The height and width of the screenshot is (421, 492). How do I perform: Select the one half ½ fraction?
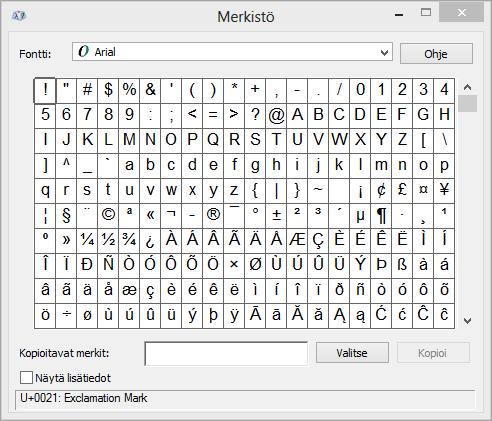point(108,241)
